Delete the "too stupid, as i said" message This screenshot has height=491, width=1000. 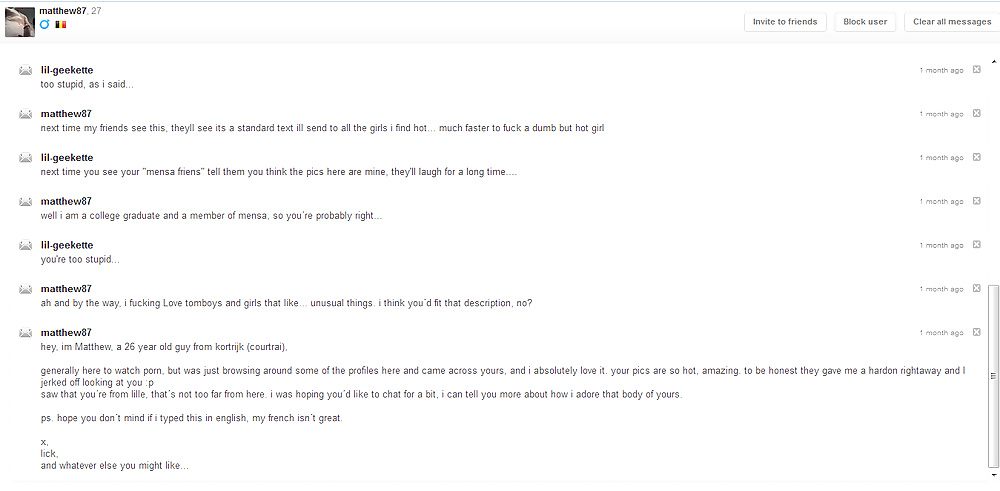(x=977, y=70)
